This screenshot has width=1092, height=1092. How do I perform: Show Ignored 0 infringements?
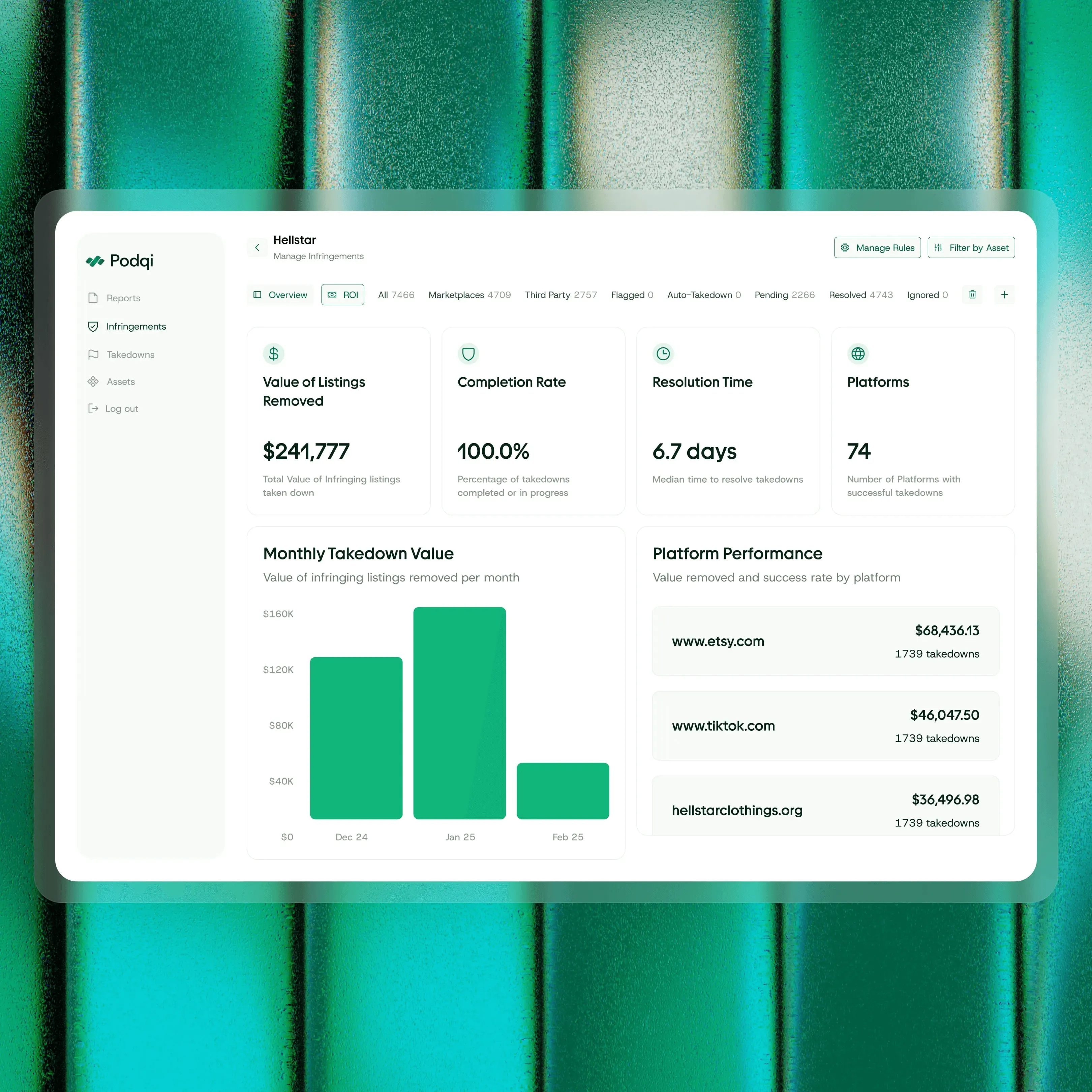tap(928, 295)
